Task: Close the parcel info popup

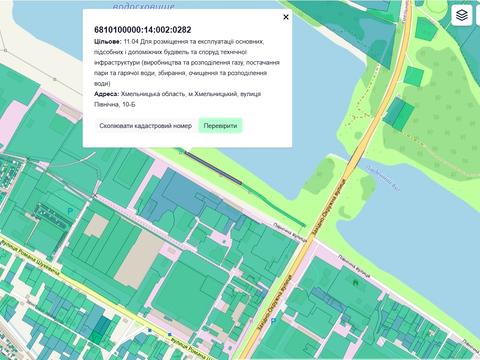Action: 286,17
